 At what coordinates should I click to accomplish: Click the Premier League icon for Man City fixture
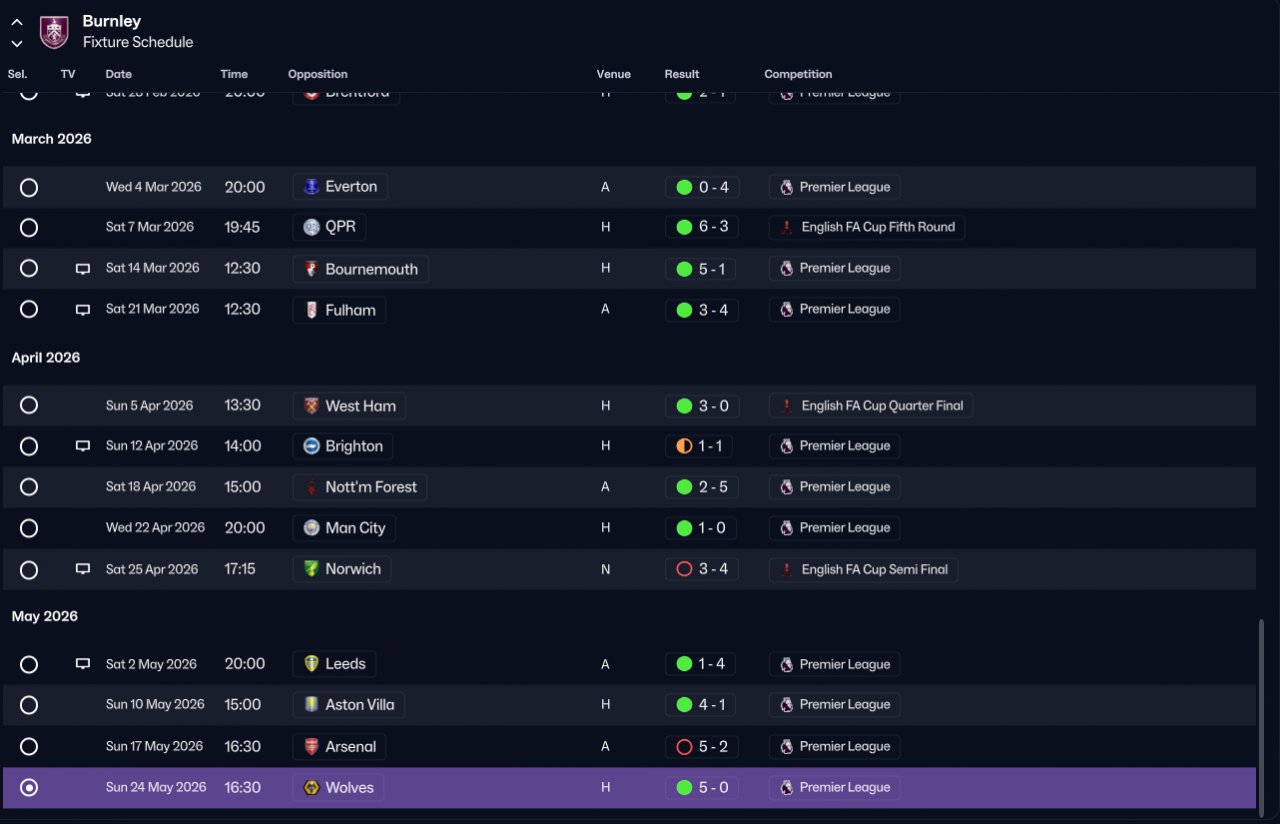coord(787,528)
